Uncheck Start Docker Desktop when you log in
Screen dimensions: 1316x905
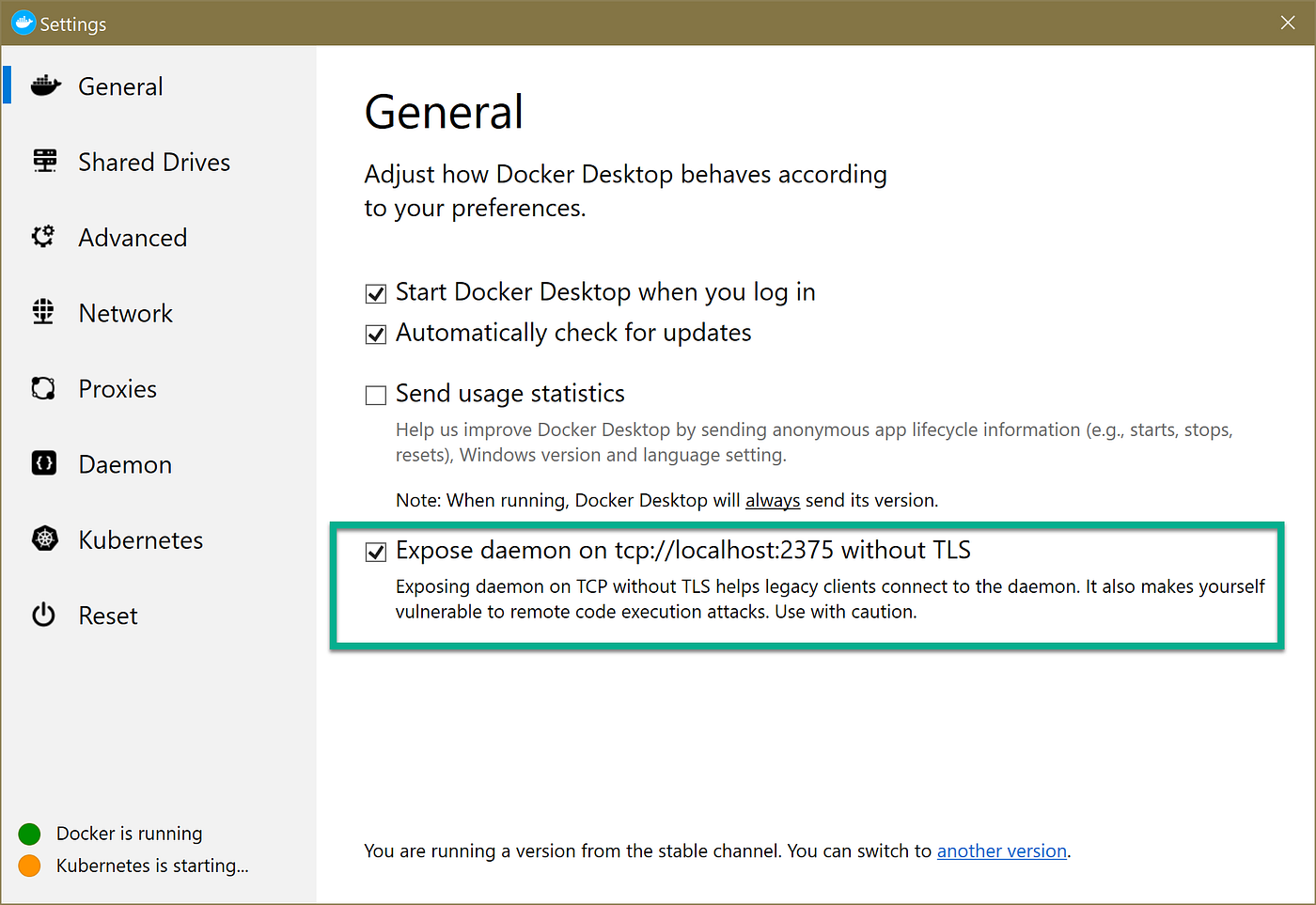(376, 294)
